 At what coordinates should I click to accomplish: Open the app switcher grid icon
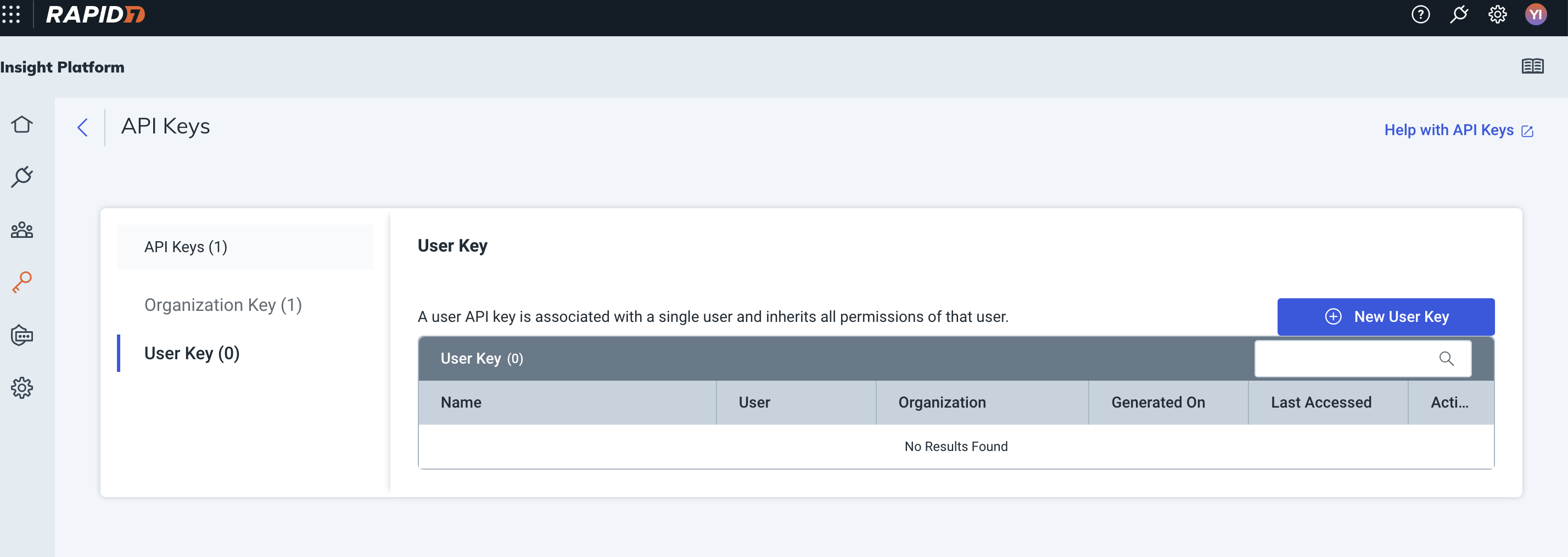(x=11, y=14)
